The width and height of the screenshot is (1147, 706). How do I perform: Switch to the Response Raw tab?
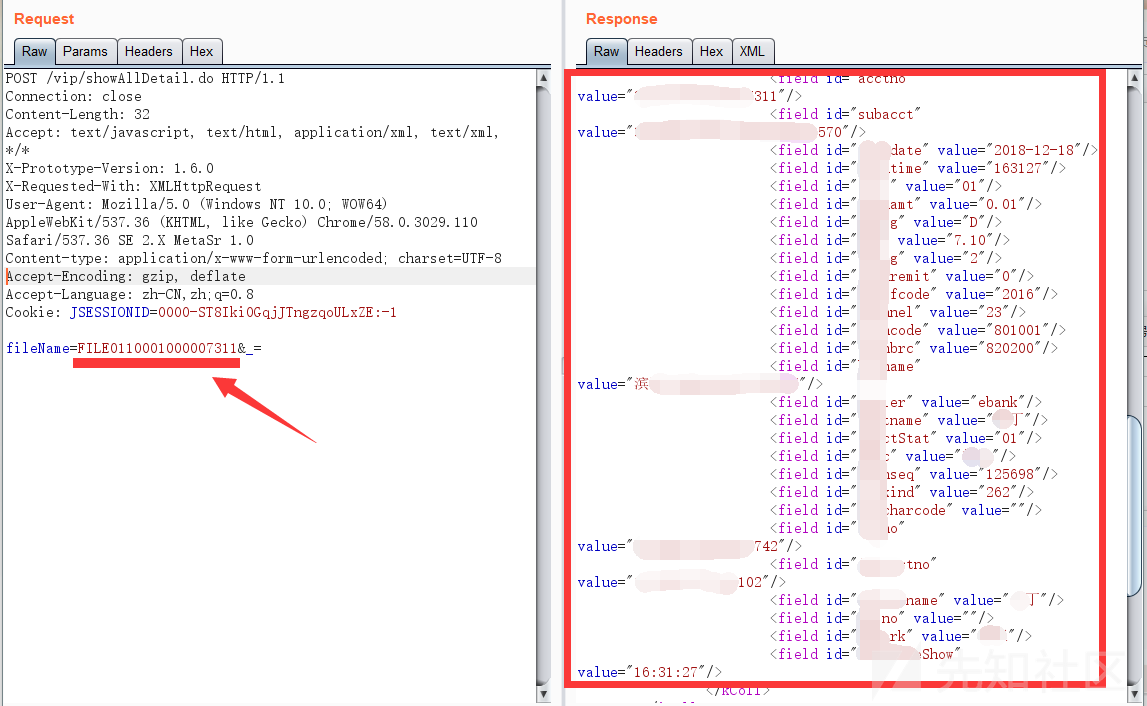pyautogui.click(x=607, y=51)
